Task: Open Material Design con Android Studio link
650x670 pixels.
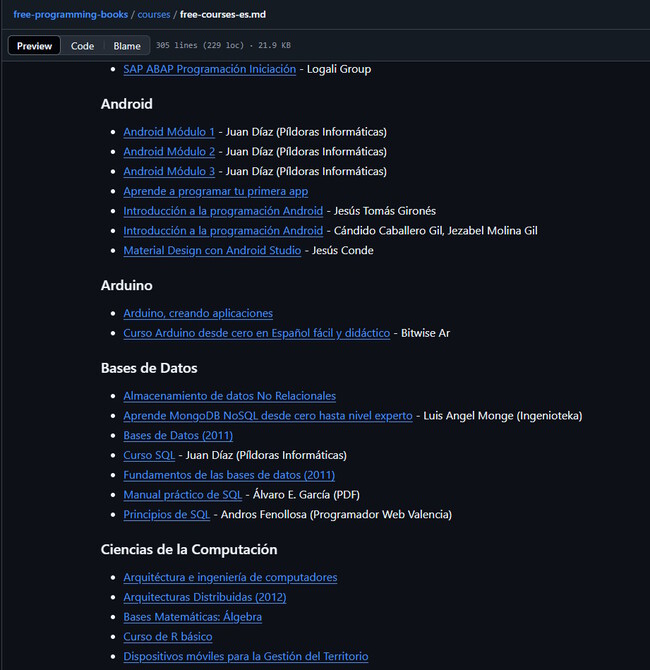Action: click(211, 250)
